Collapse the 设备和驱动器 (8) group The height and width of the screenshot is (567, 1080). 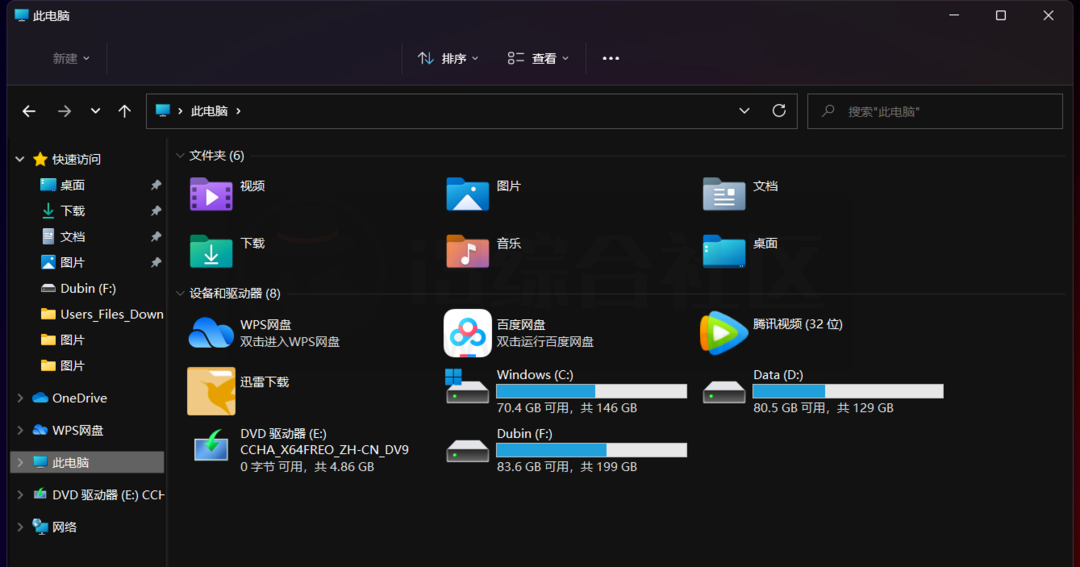pos(180,293)
